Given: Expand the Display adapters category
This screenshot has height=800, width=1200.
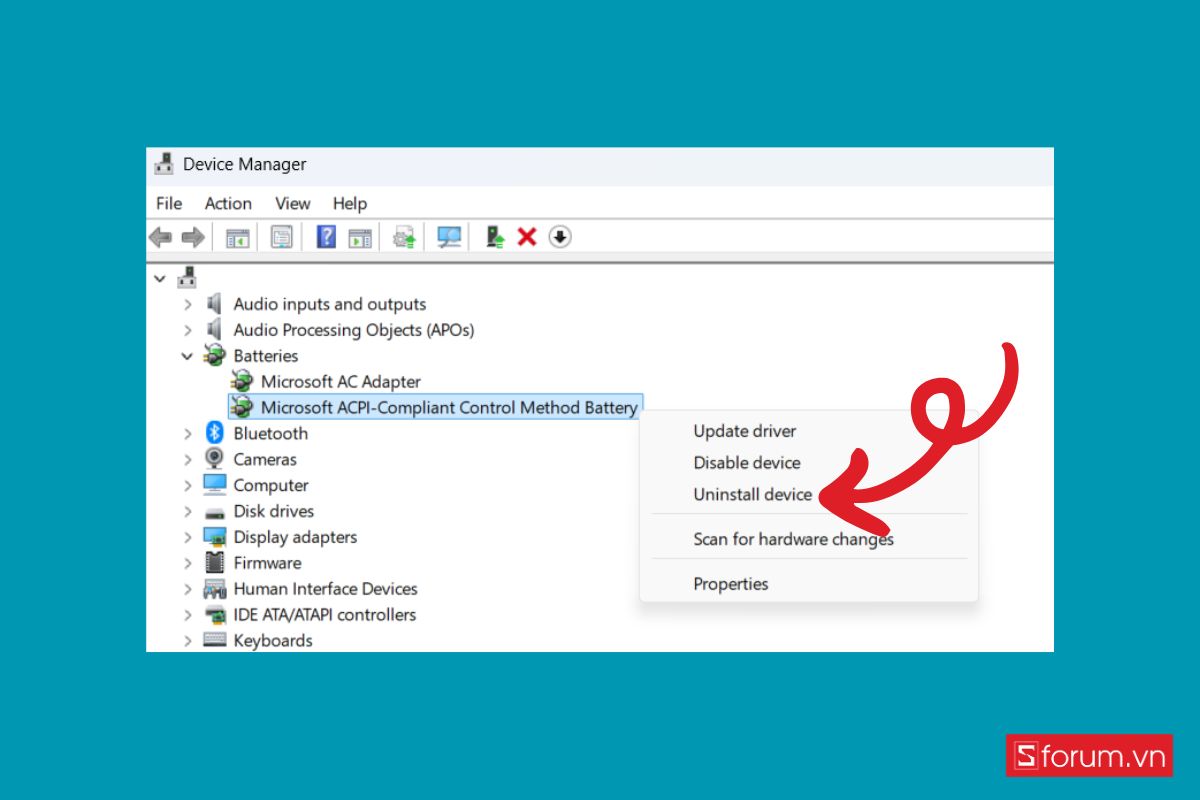Looking at the screenshot, I should [187, 537].
